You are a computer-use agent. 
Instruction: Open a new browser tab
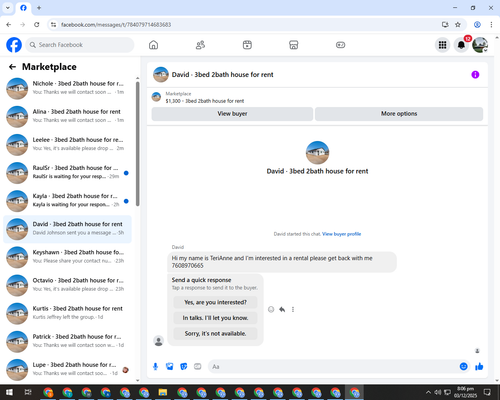tap(39, 8)
